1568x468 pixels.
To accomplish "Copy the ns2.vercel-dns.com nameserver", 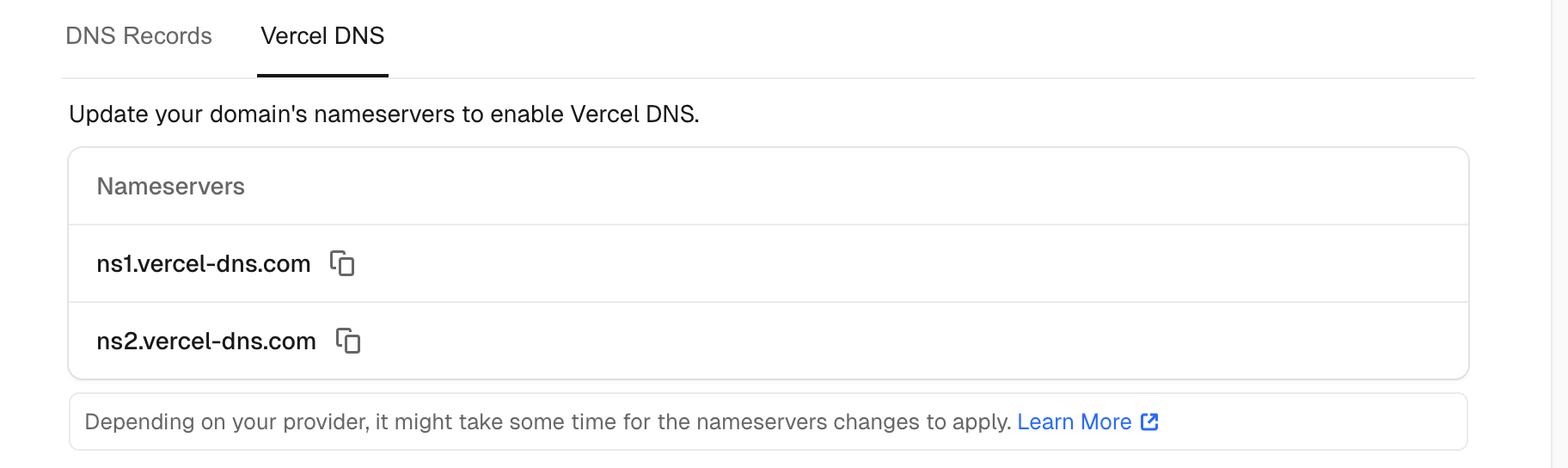I will 348,341.
